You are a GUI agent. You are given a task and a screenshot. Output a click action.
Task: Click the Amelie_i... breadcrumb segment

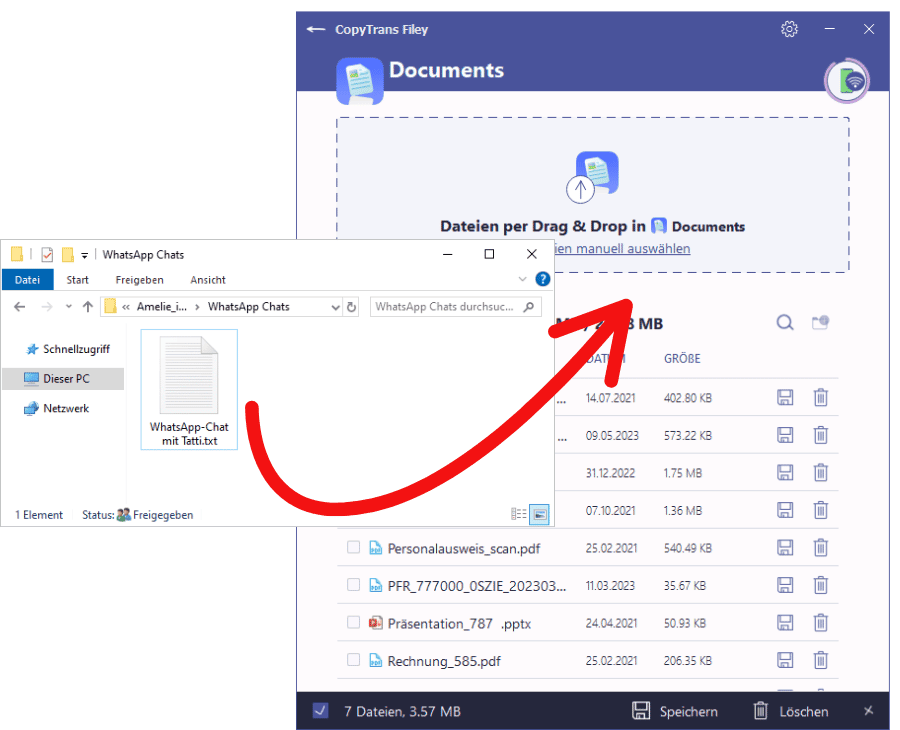pyautogui.click(x=161, y=307)
